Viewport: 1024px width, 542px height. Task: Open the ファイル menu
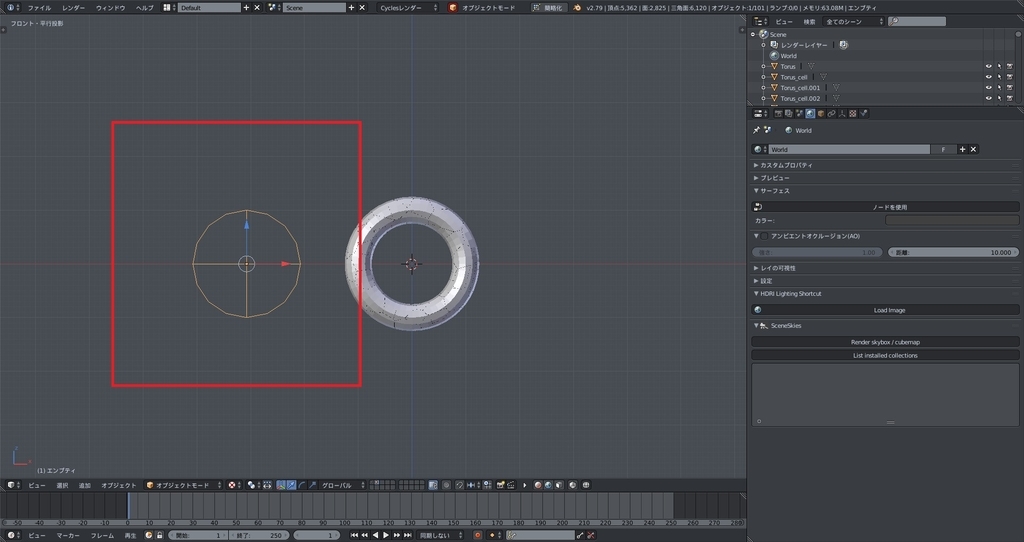click(39, 7)
